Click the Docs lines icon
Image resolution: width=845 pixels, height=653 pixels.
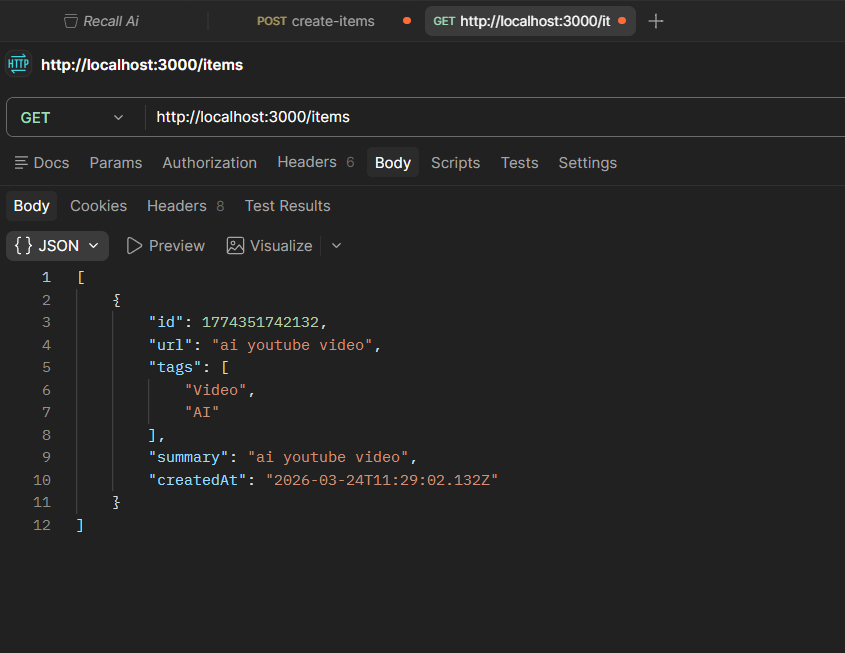21,163
